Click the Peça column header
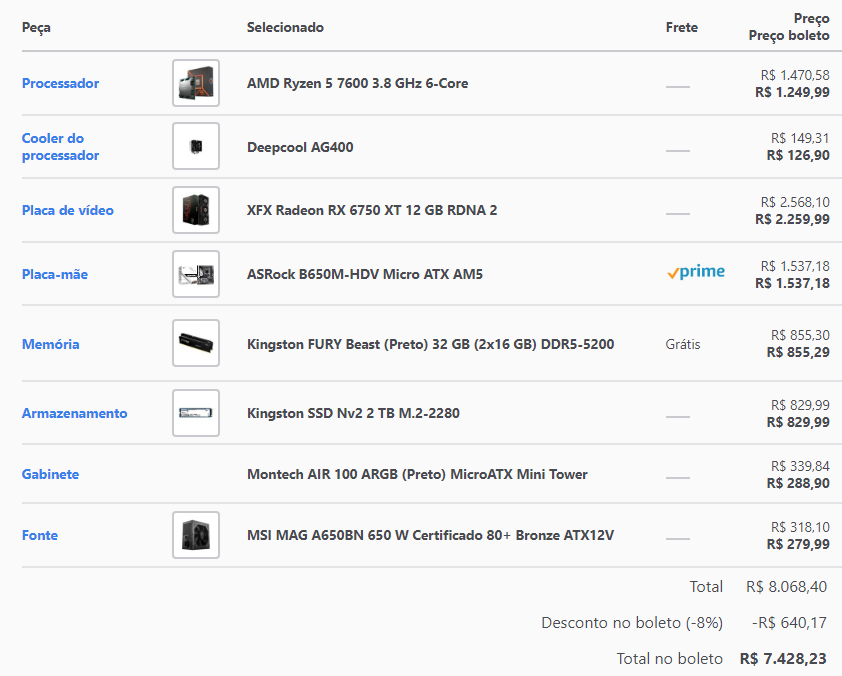The width and height of the screenshot is (842, 676). click(x=37, y=27)
